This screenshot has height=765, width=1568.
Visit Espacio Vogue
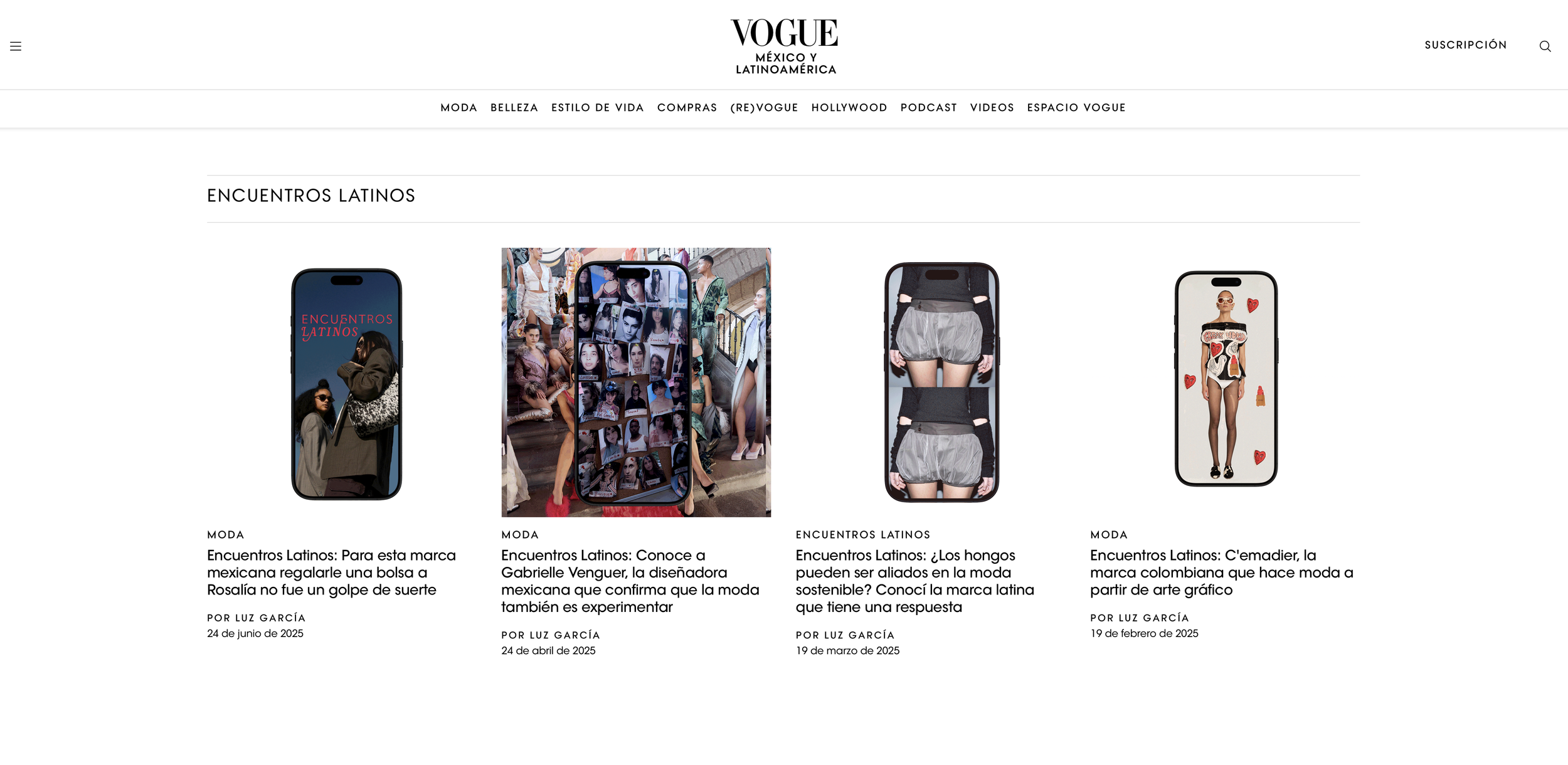point(1076,108)
